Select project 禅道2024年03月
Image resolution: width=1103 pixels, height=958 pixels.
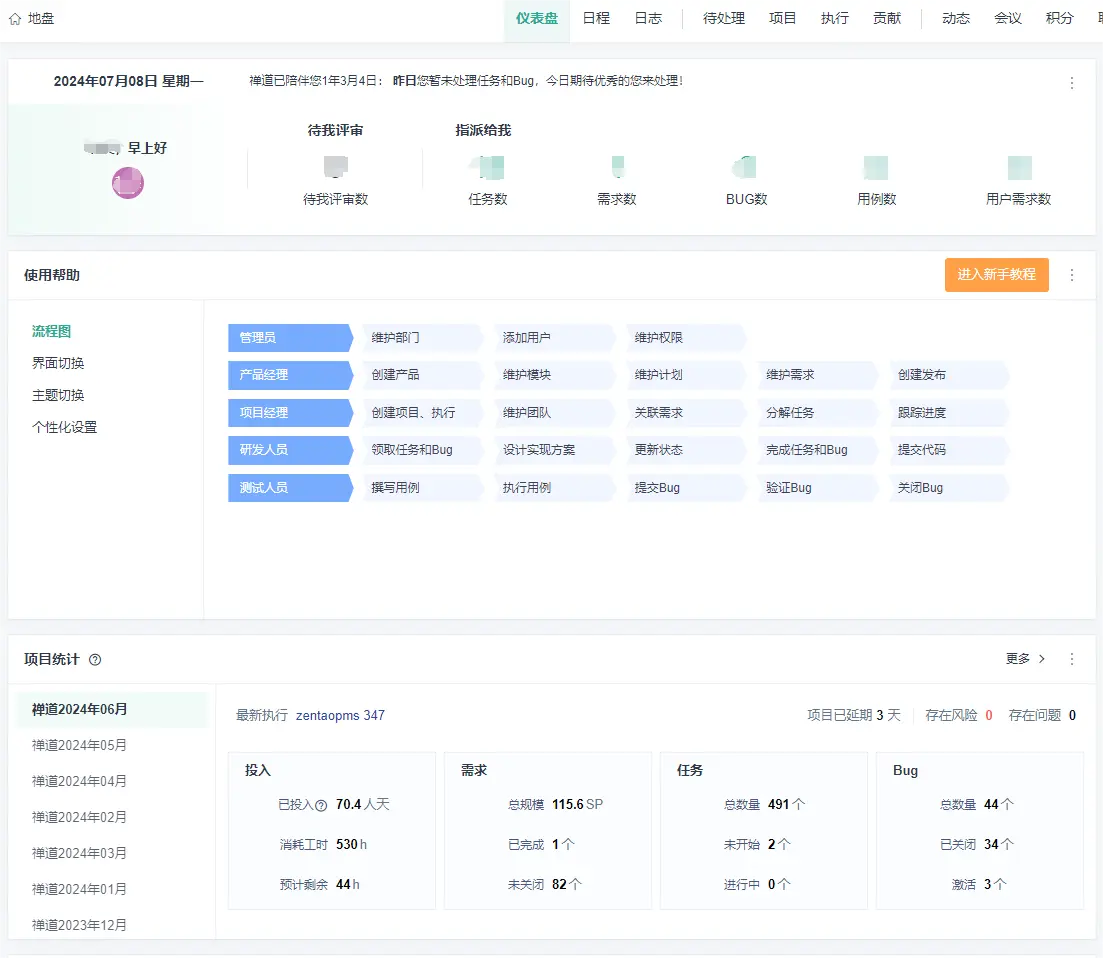(x=112, y=852)
